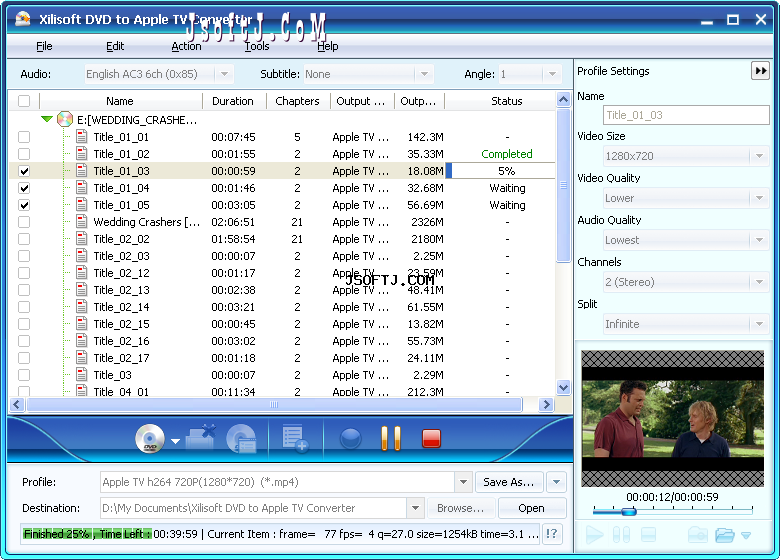Click file icon of Title_01_01
Screen dimensions: 780x560
point(82,137)
